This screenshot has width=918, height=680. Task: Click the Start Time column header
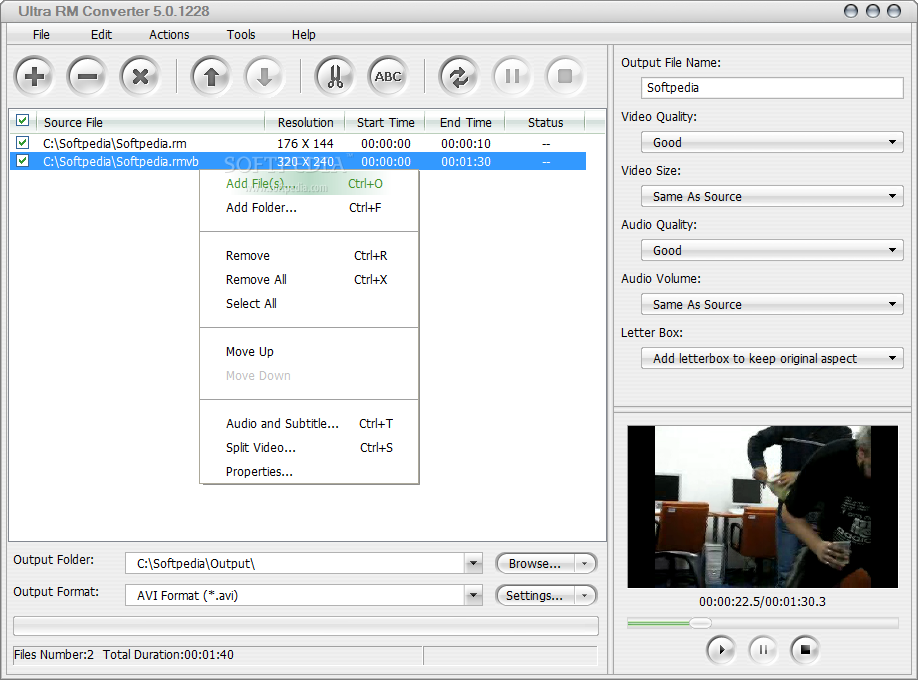[385, 122]
